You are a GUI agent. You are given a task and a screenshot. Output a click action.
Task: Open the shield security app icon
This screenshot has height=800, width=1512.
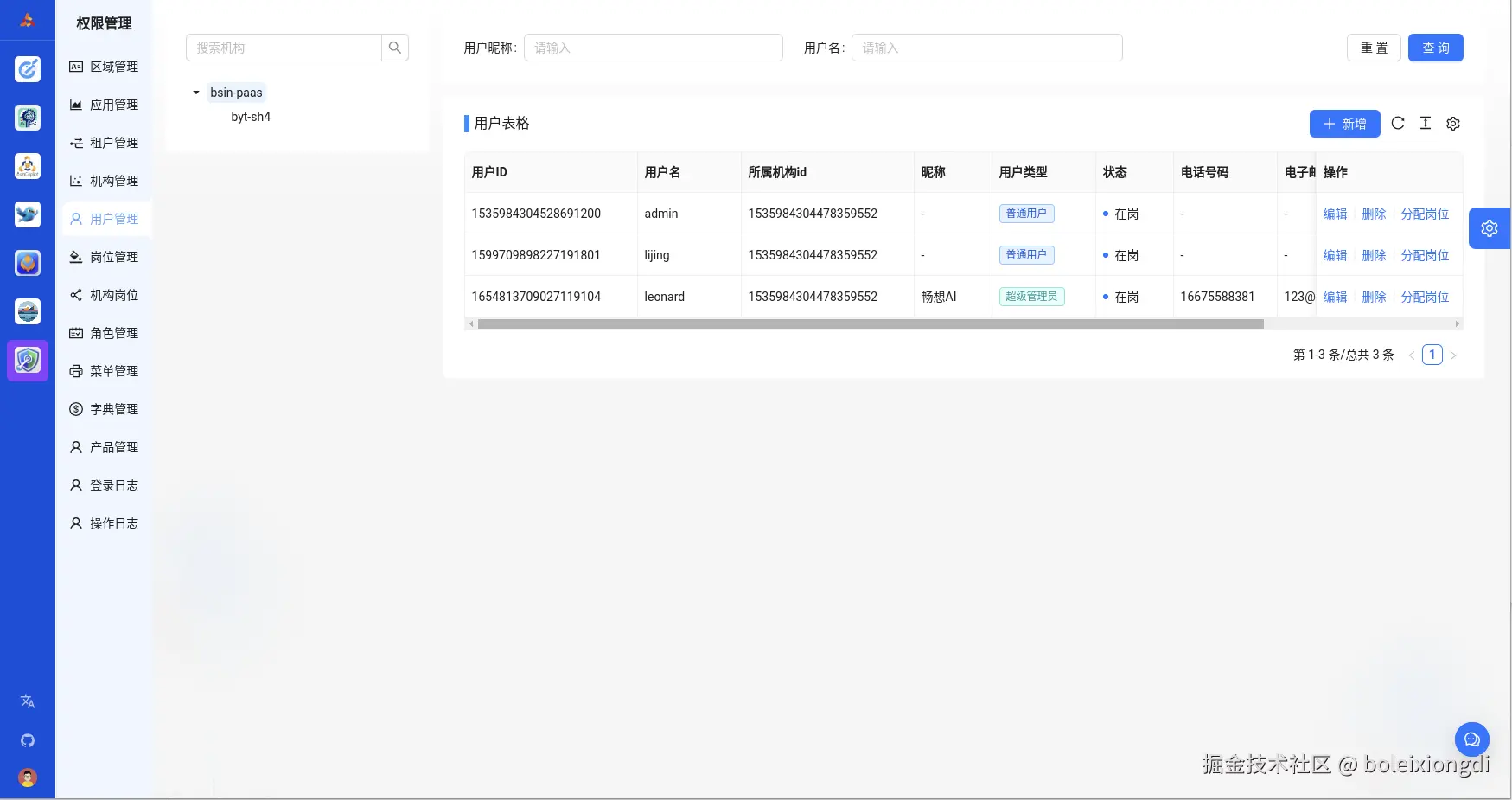[x=28, y=360]
